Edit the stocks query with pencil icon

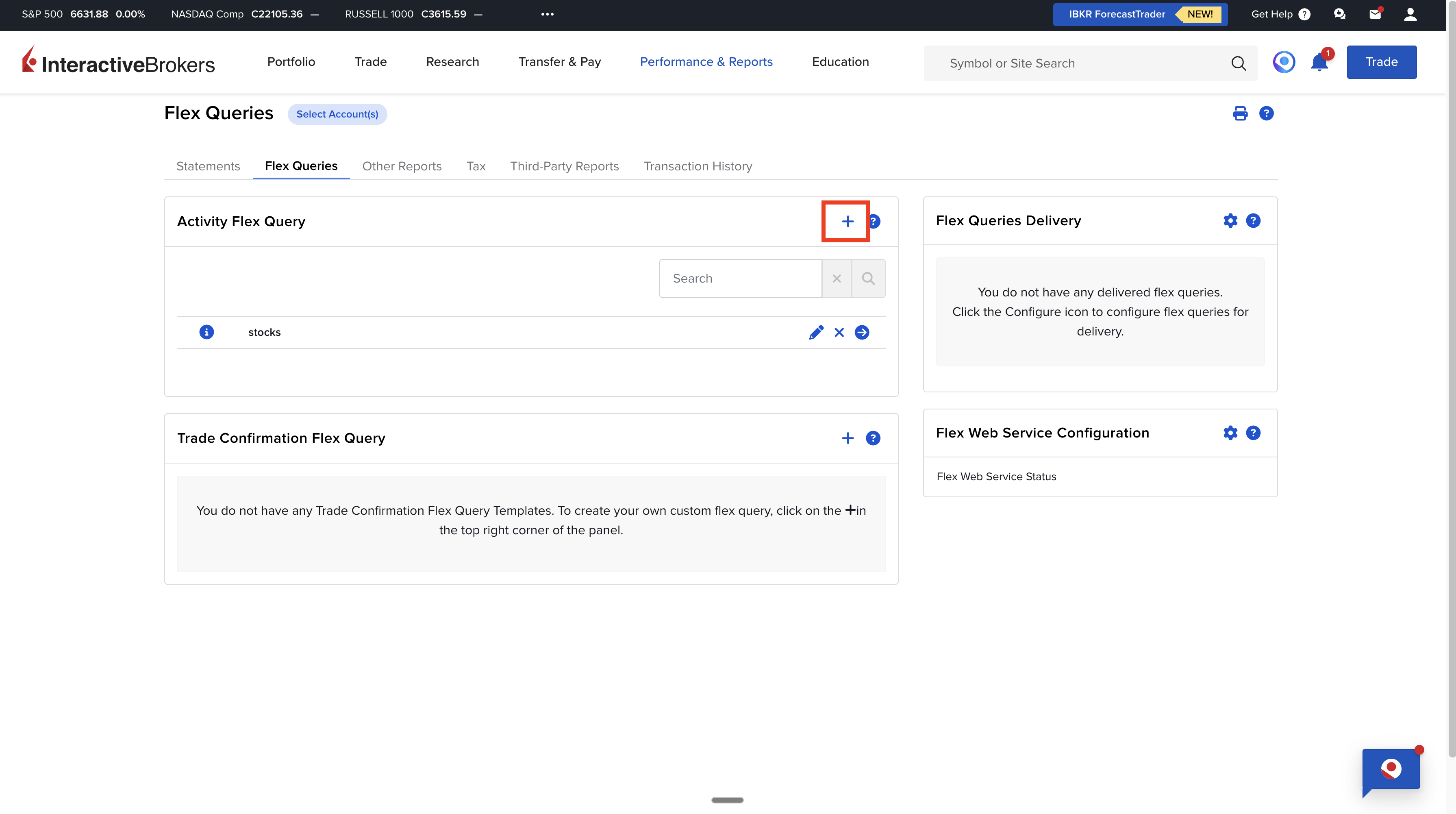816,332
